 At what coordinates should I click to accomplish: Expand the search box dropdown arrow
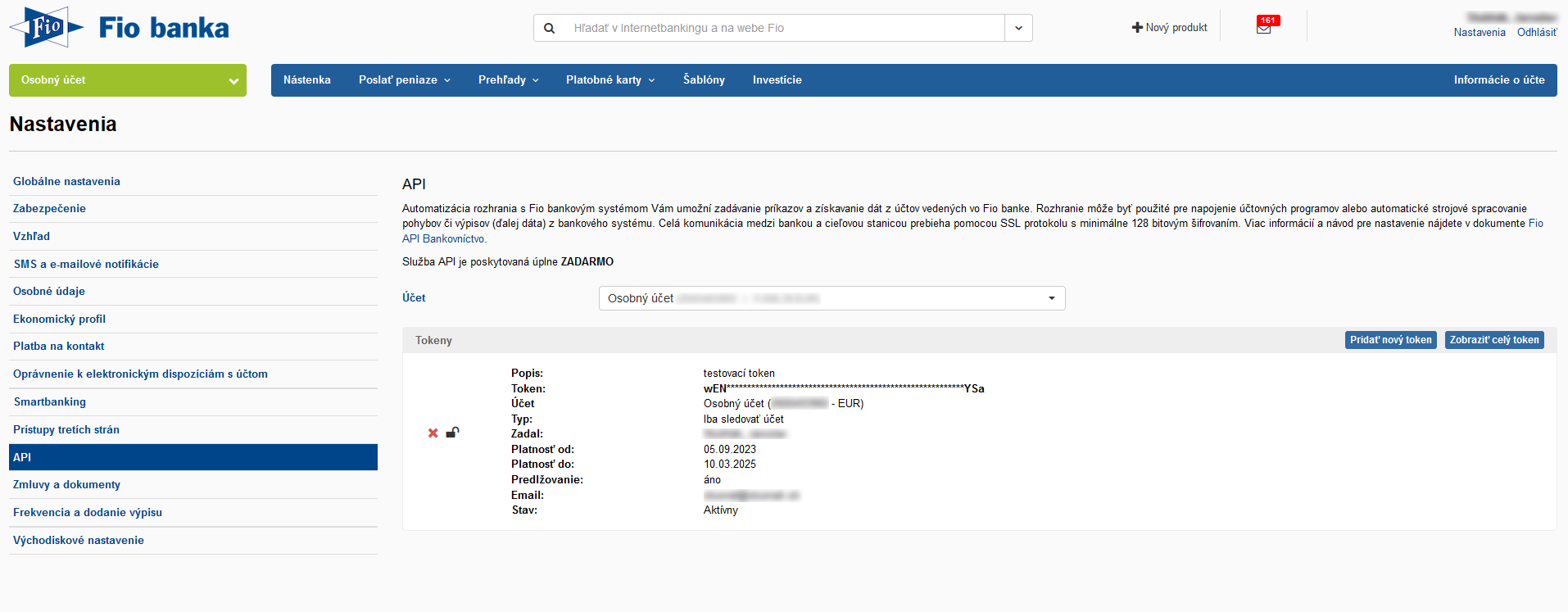pyautogui.click(x=1018, y=28)
